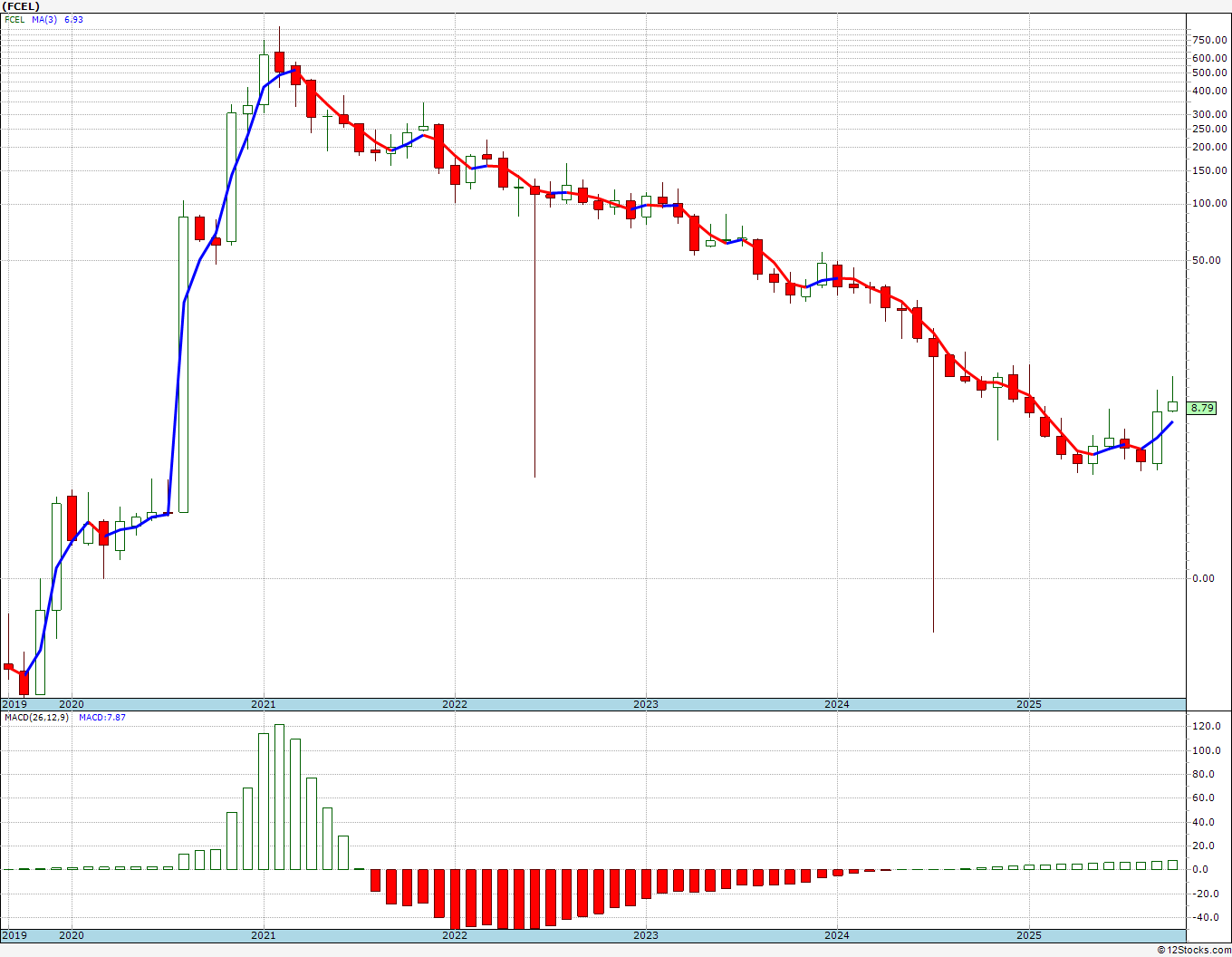Click the 50.00 price axis label
Screen dimensions: 1232x957
point(1207,261)
